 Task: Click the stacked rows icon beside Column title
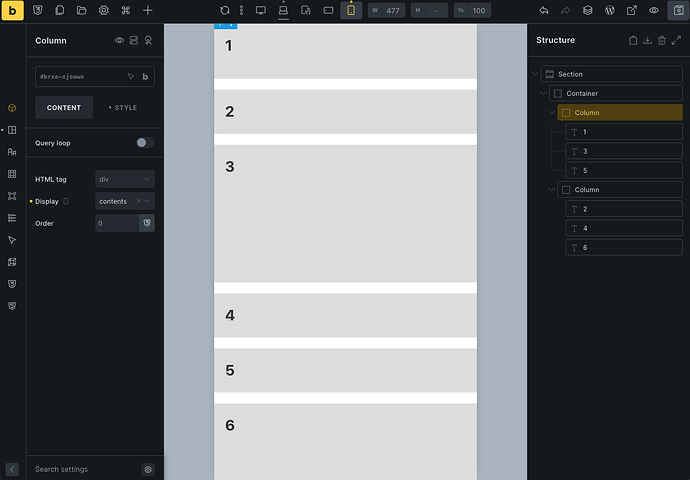click(134, 40)
